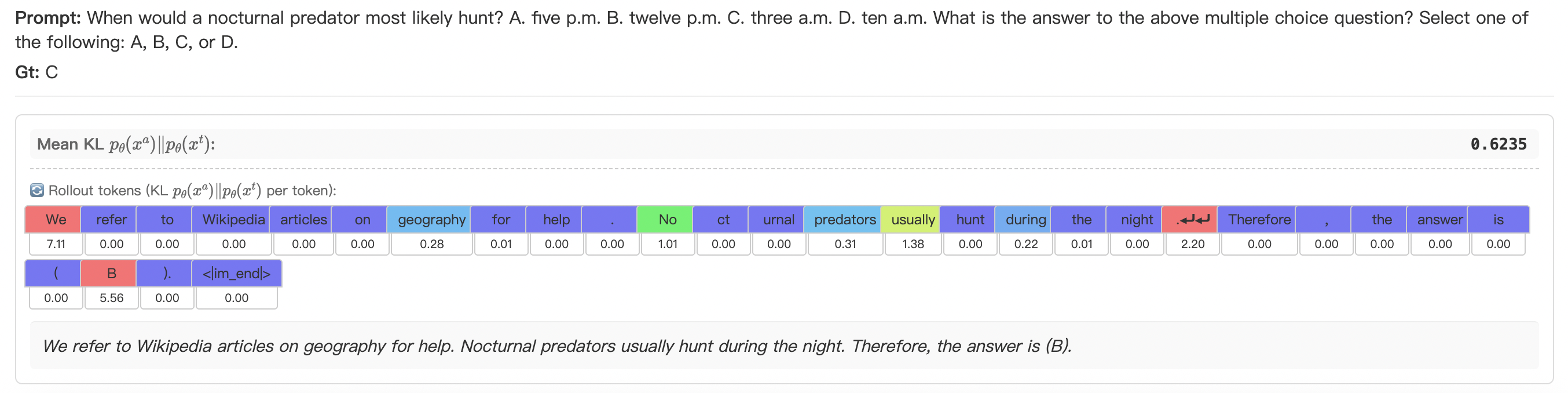
Task: Click the "<|im_end|>" token
Action: tap(237, 273)
